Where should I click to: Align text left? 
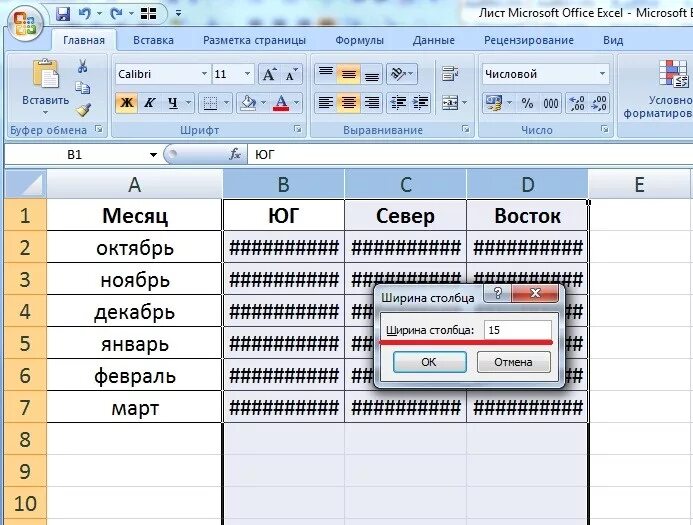(x=326, y=103)
